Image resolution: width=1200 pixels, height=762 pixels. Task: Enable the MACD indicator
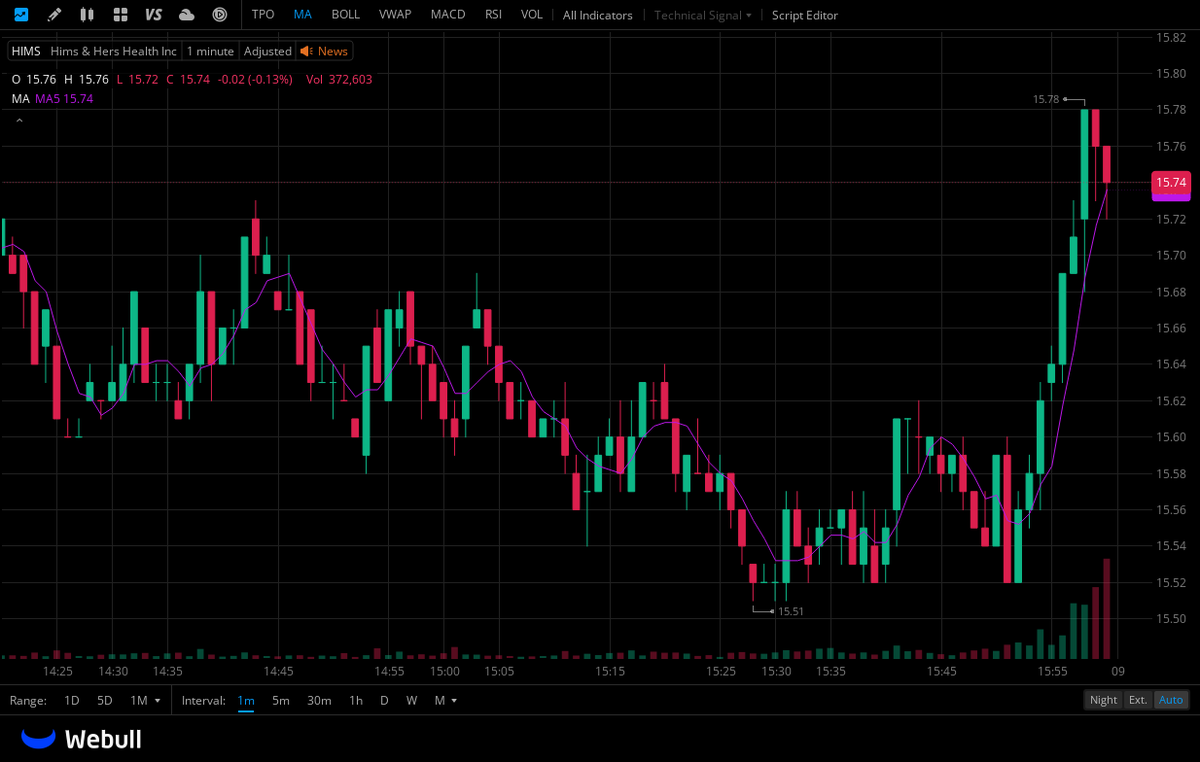448,15
